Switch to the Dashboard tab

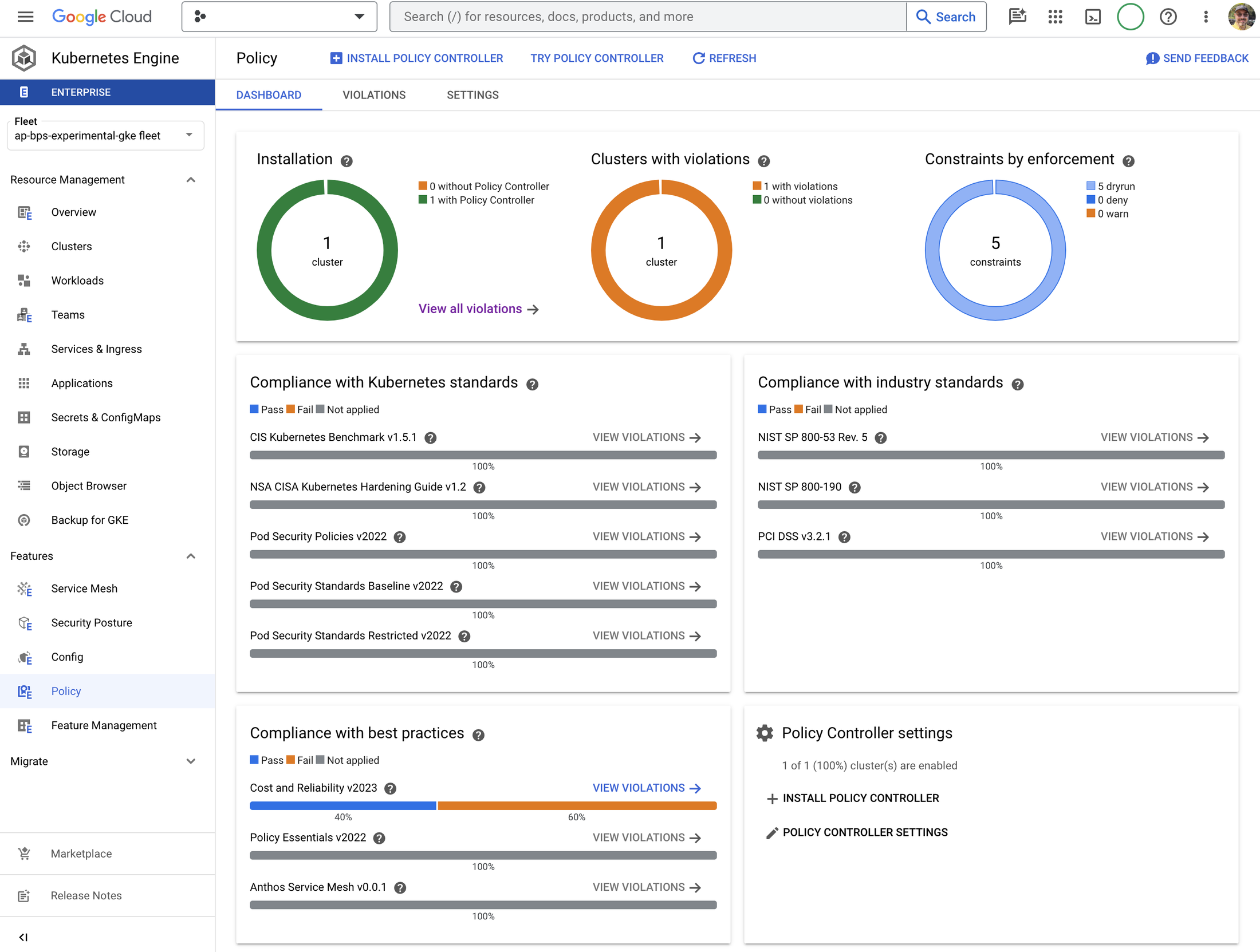(x=269, y=95)
